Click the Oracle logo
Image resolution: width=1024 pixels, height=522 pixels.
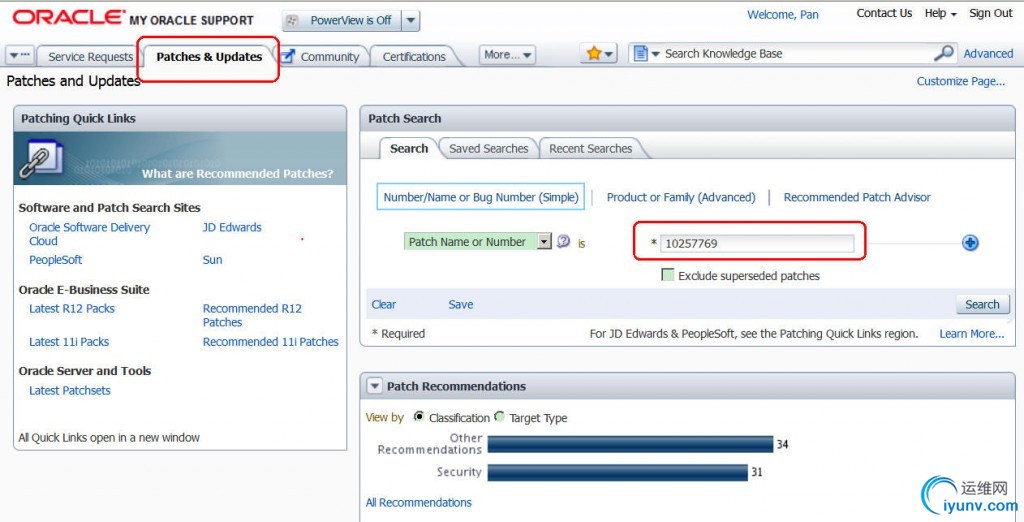(69, 18)
